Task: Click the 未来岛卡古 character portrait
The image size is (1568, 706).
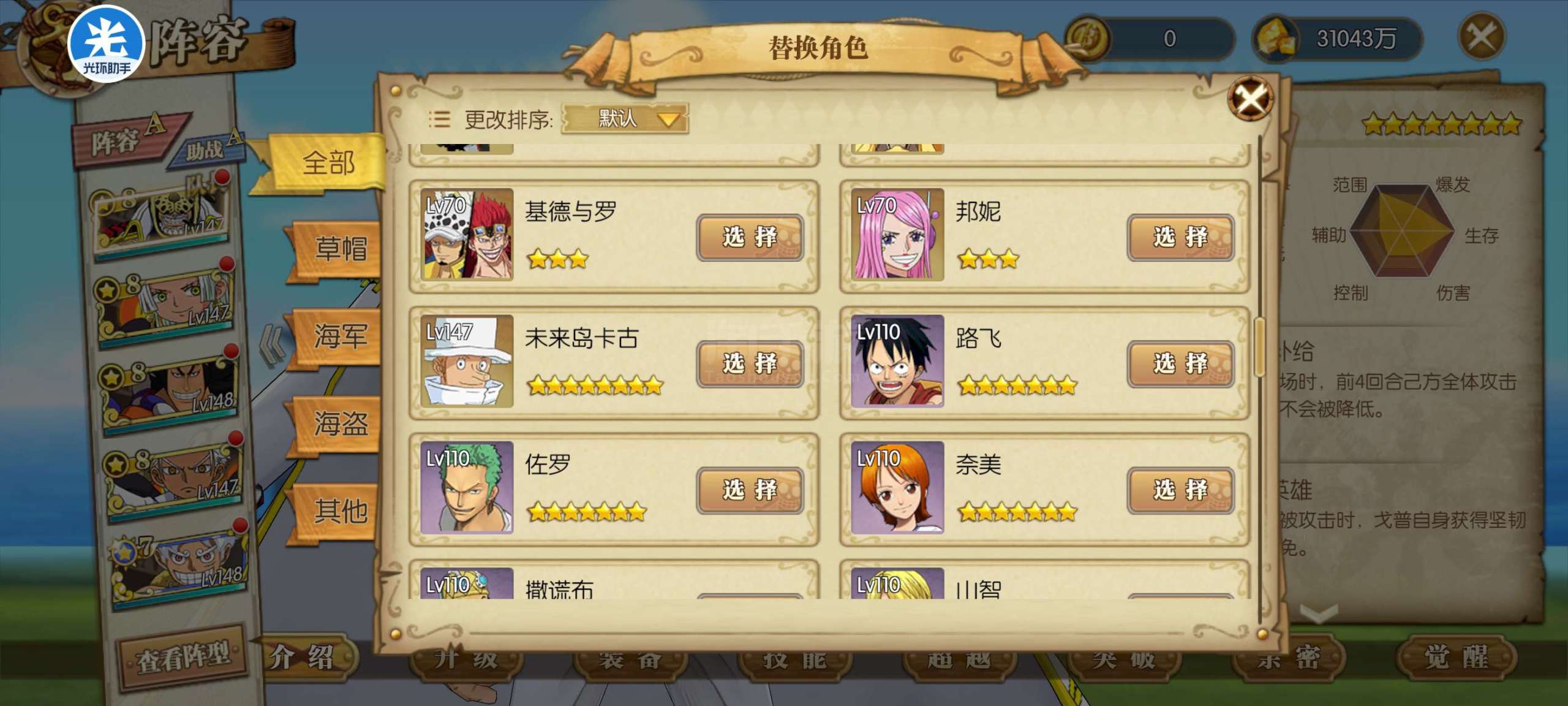Action: click(467, 362)
